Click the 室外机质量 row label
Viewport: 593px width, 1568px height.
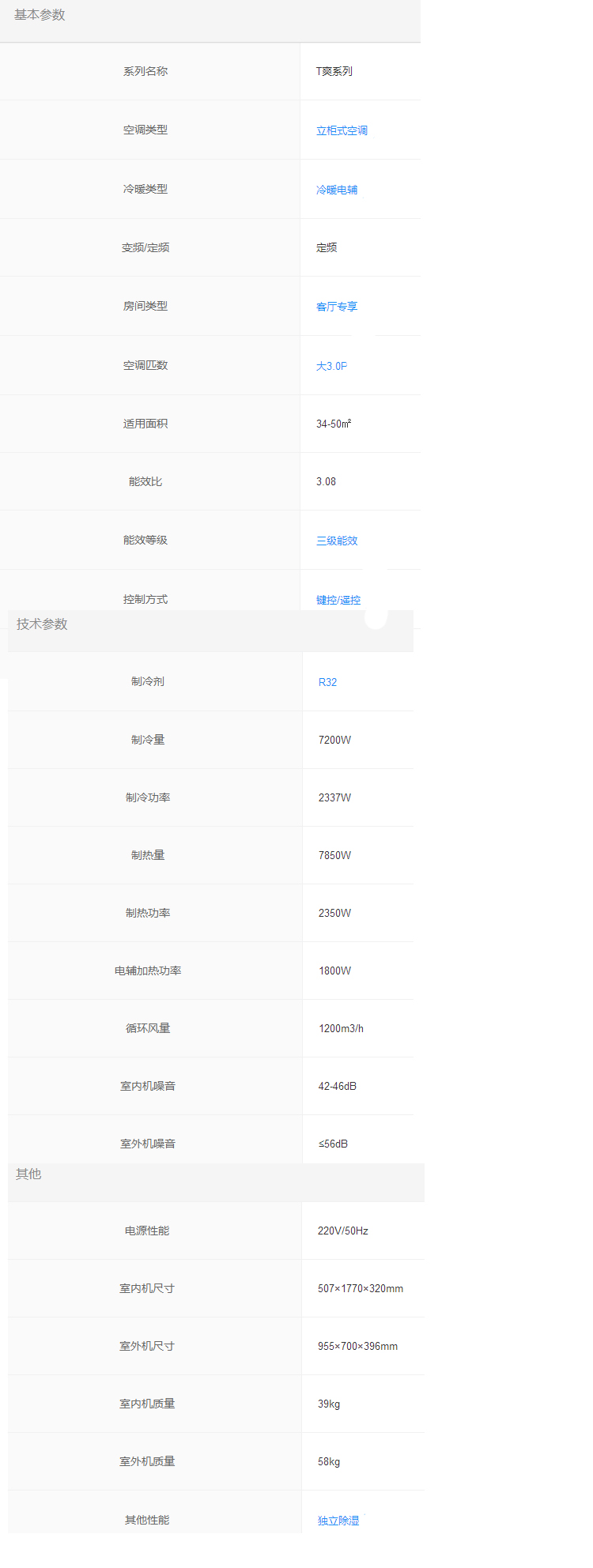click(147, 1461)
